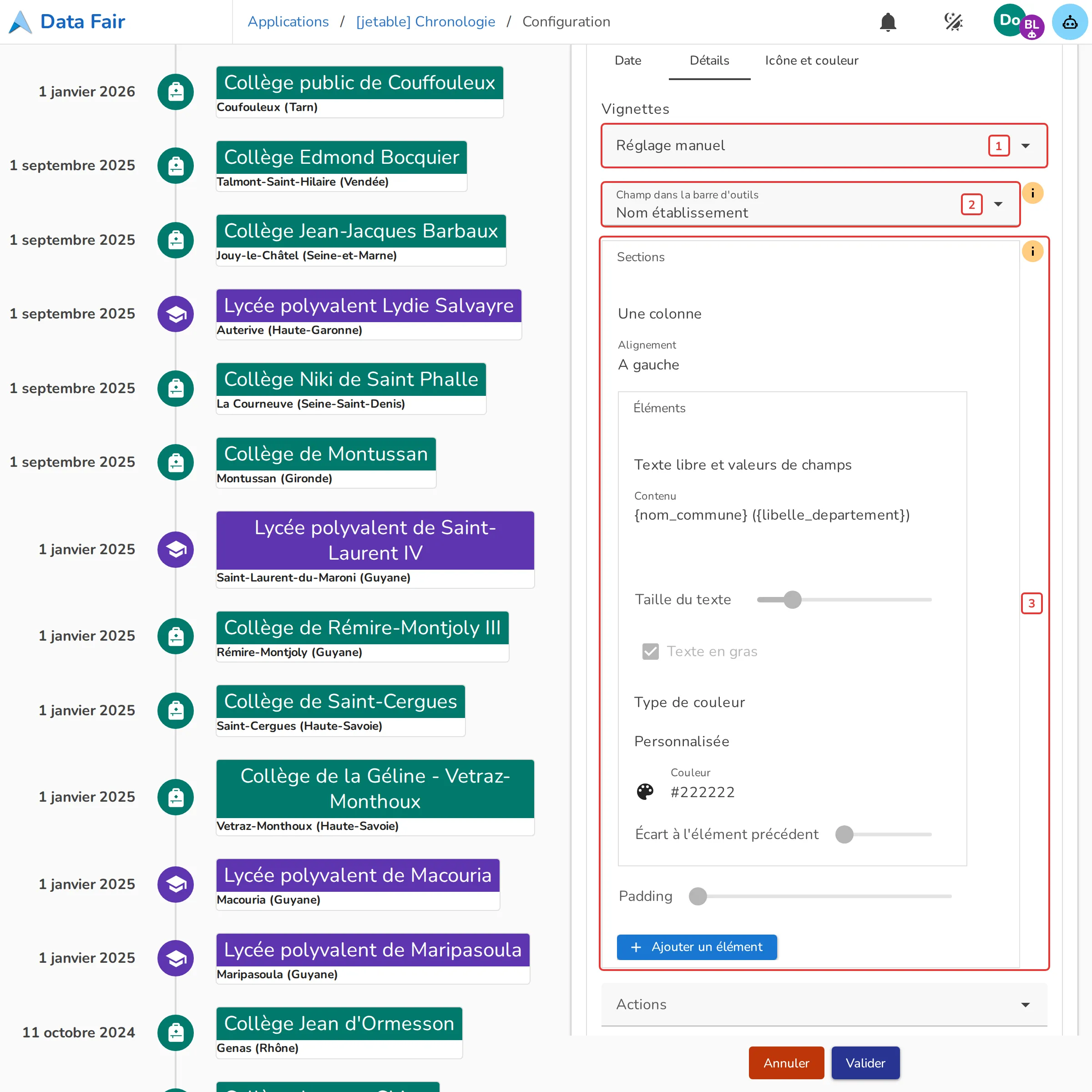1092x1092 pixels.
Task: Click the timeline icon for Collège de Saint-Cergues
Action: click(x=176, y=710)
